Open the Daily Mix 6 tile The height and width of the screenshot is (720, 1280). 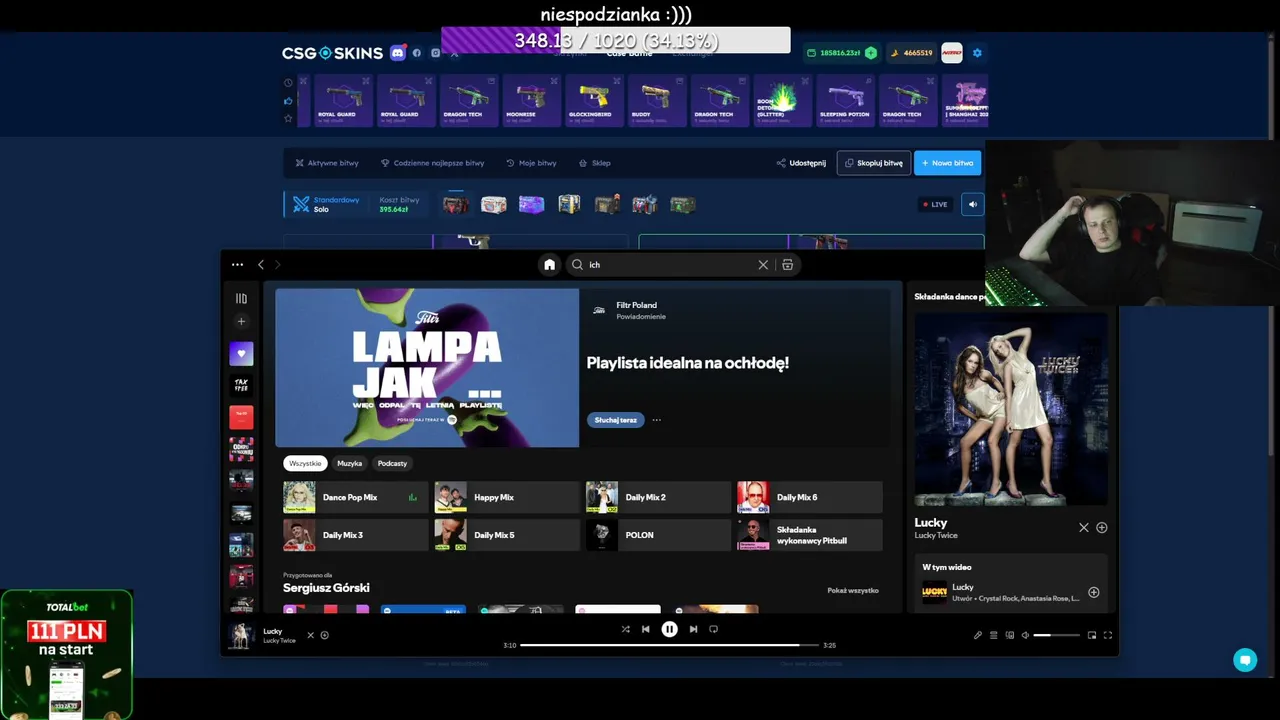(x=810, y=497)
